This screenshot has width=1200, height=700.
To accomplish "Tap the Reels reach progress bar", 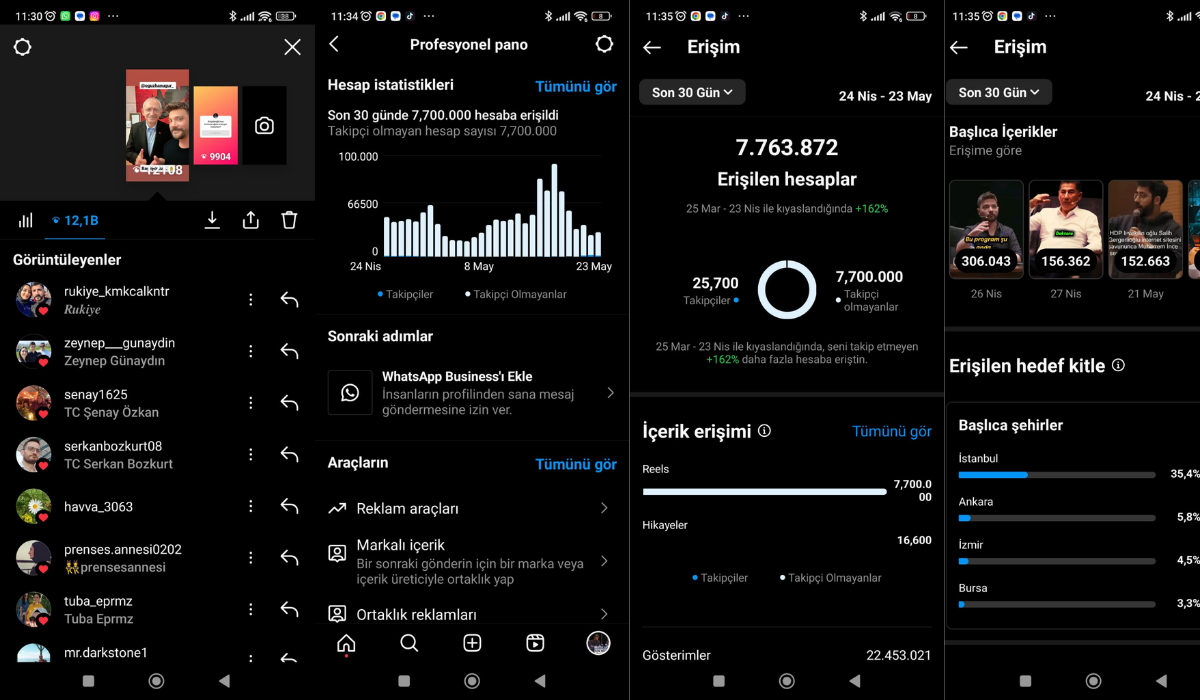I will 764,491.
